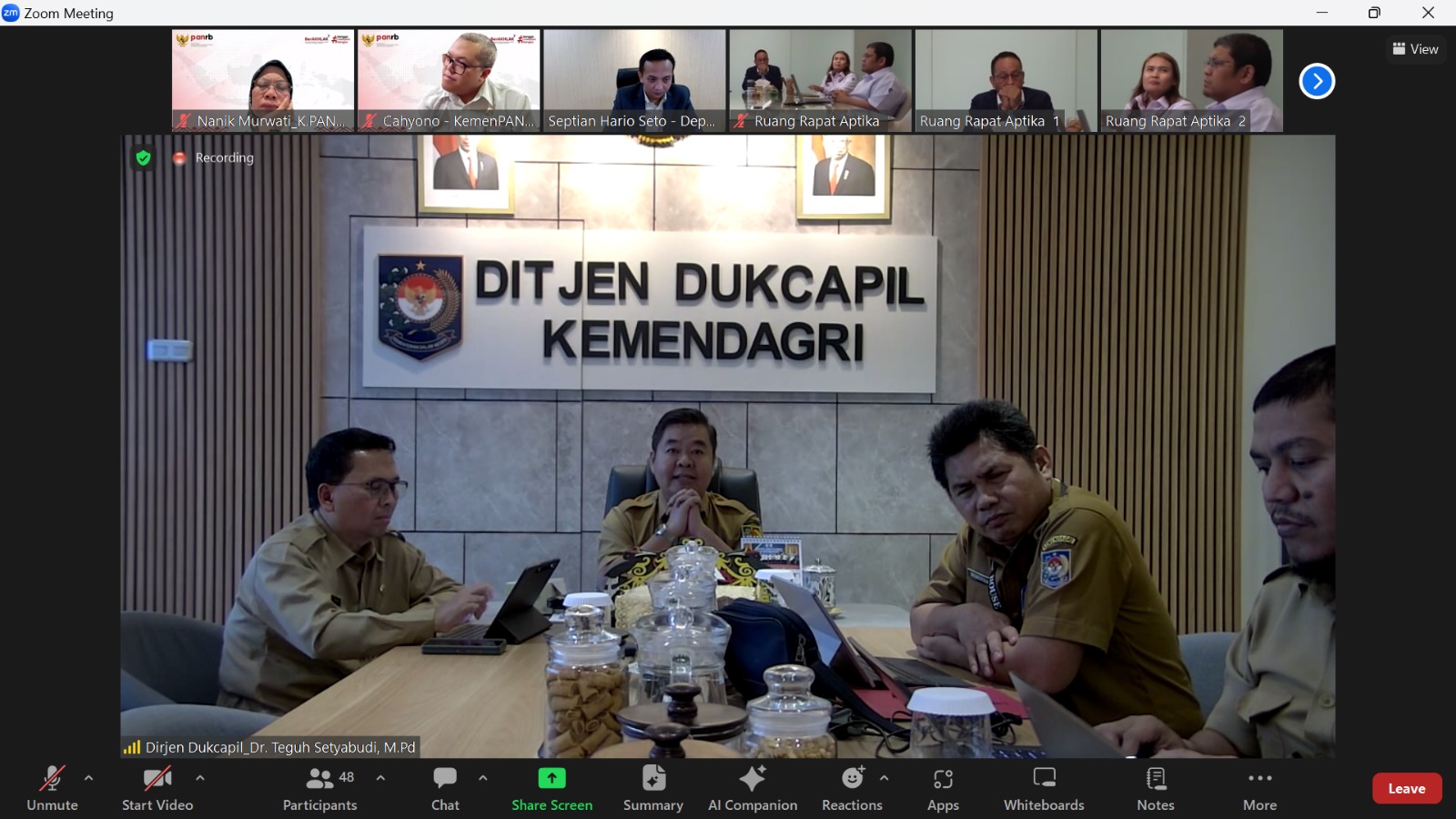Open Zoom Apps
Screen dimensions: 1456x819
click(x=943, y=788)
